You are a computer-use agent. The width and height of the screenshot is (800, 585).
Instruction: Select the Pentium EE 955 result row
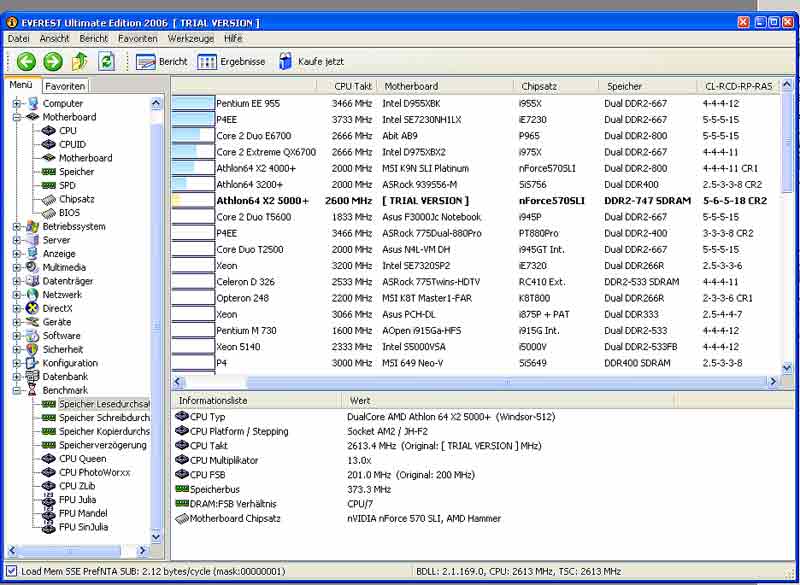476,104
